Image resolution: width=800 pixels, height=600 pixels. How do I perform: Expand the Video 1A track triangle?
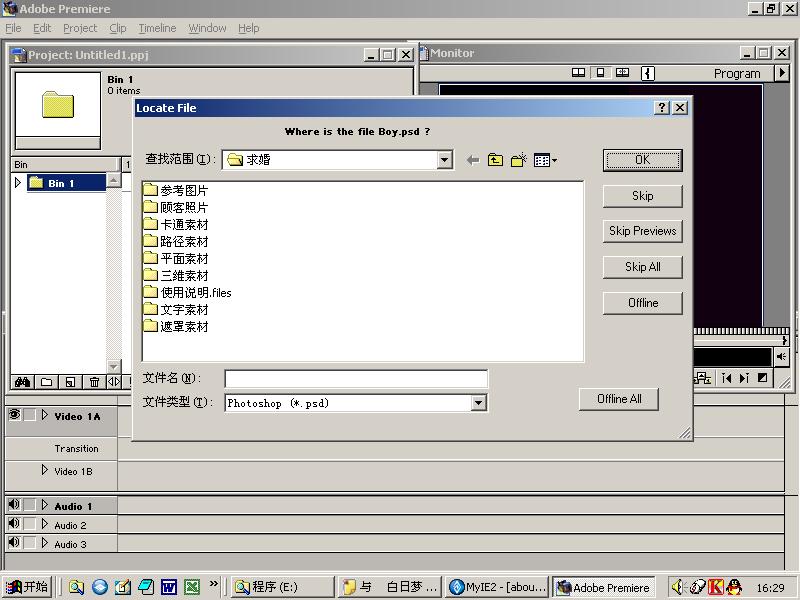click(45, 415)
